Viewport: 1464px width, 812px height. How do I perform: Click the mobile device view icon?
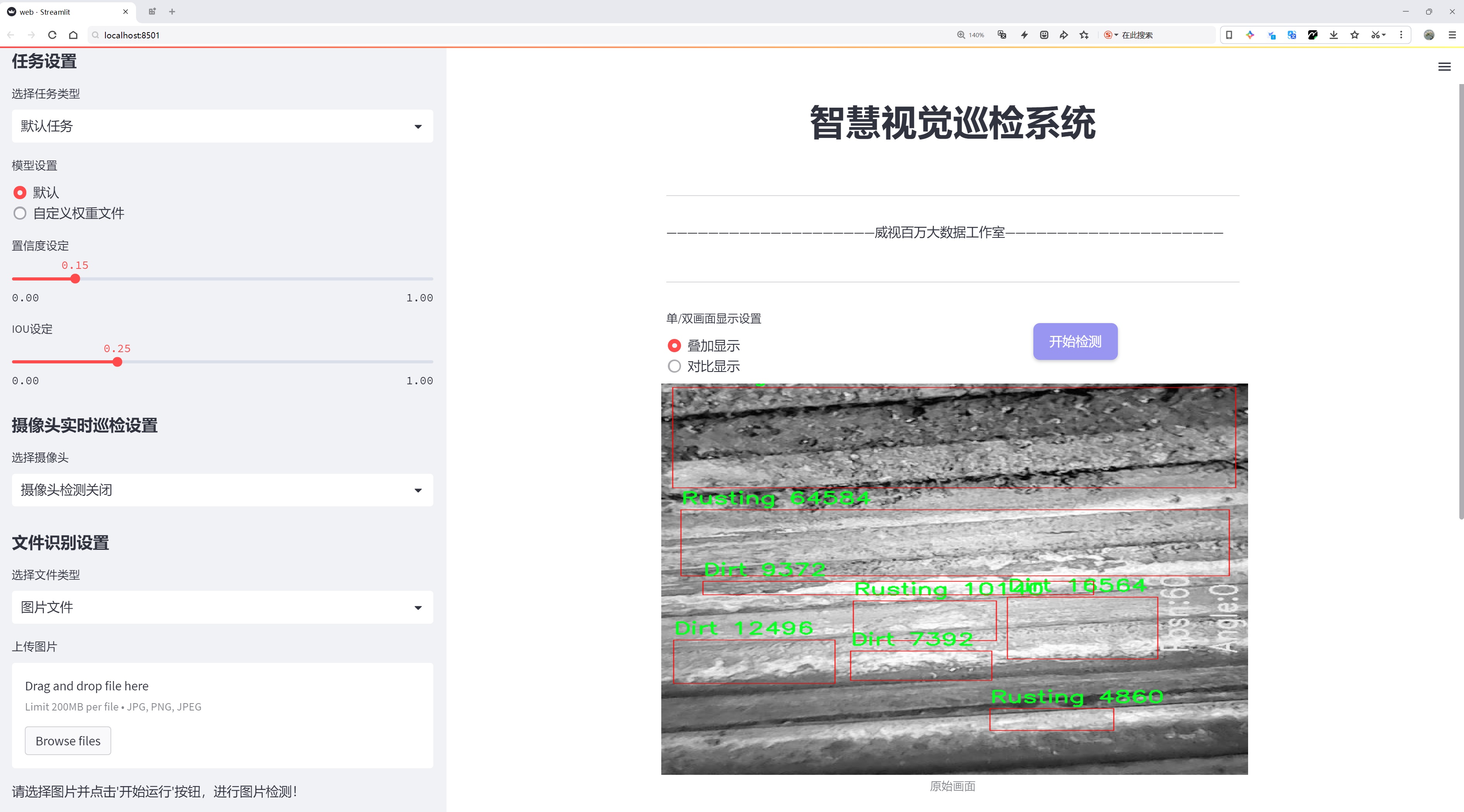pyautogui.click(x=1229, y=34)
